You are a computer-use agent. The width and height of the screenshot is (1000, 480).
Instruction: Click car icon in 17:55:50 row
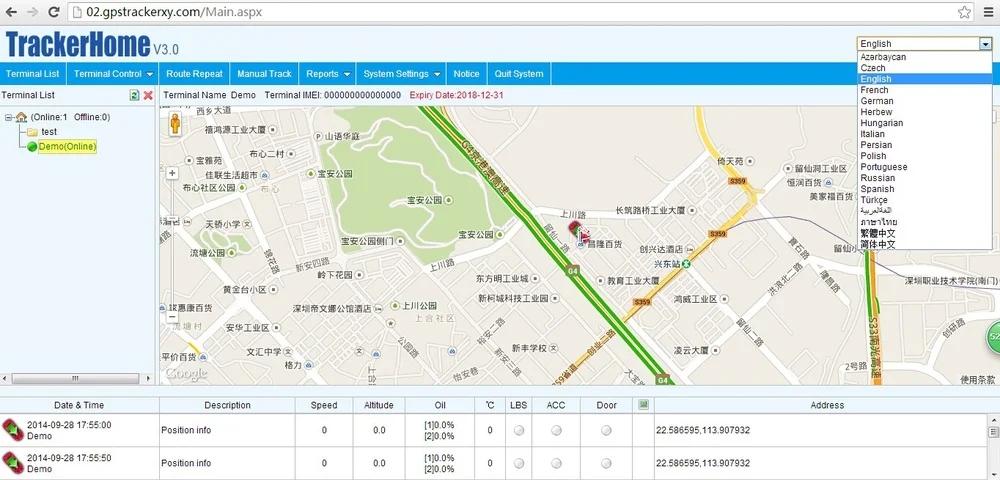tap(13, 463)
